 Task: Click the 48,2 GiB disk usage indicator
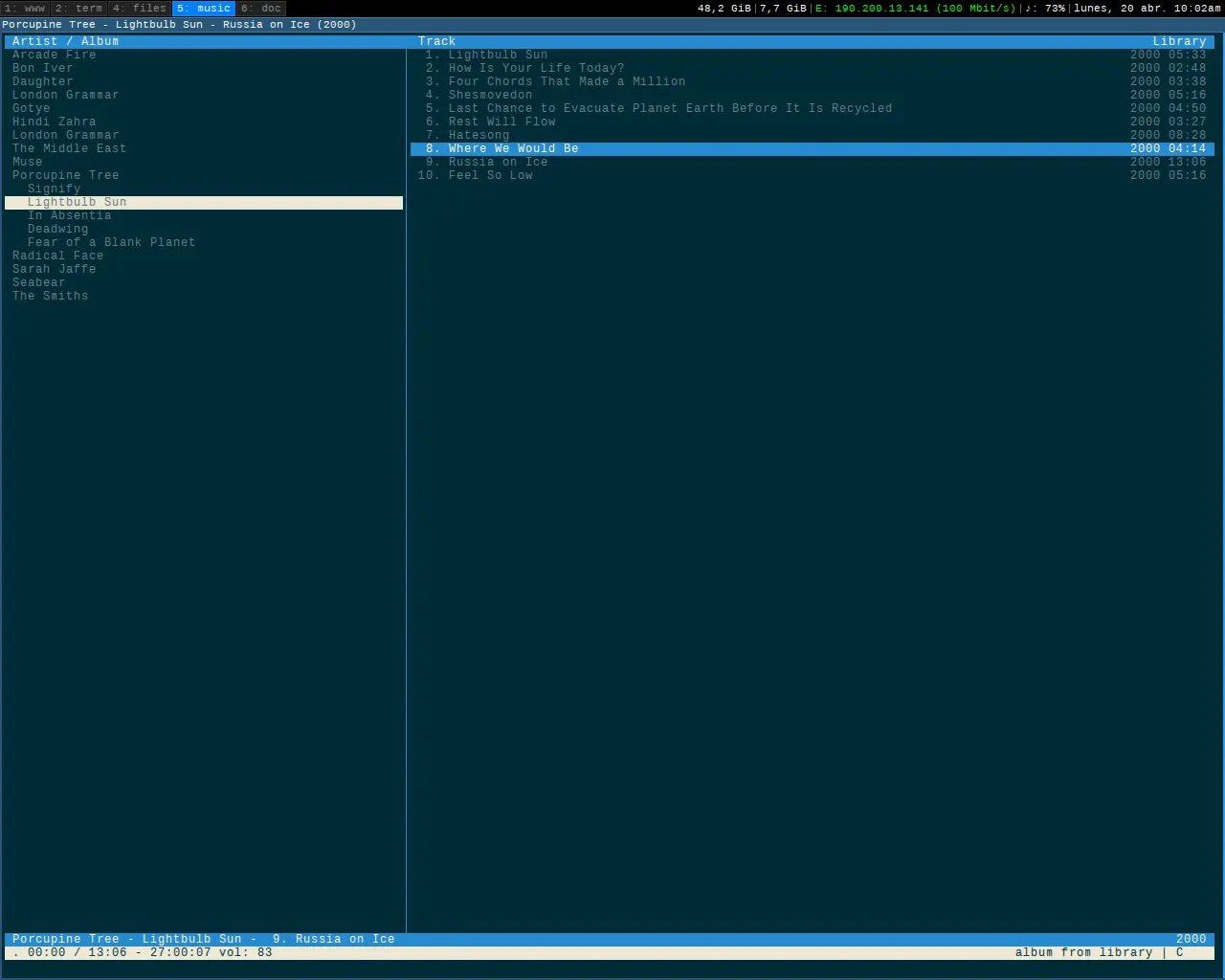pyautogui.click(x=724, y=9)
